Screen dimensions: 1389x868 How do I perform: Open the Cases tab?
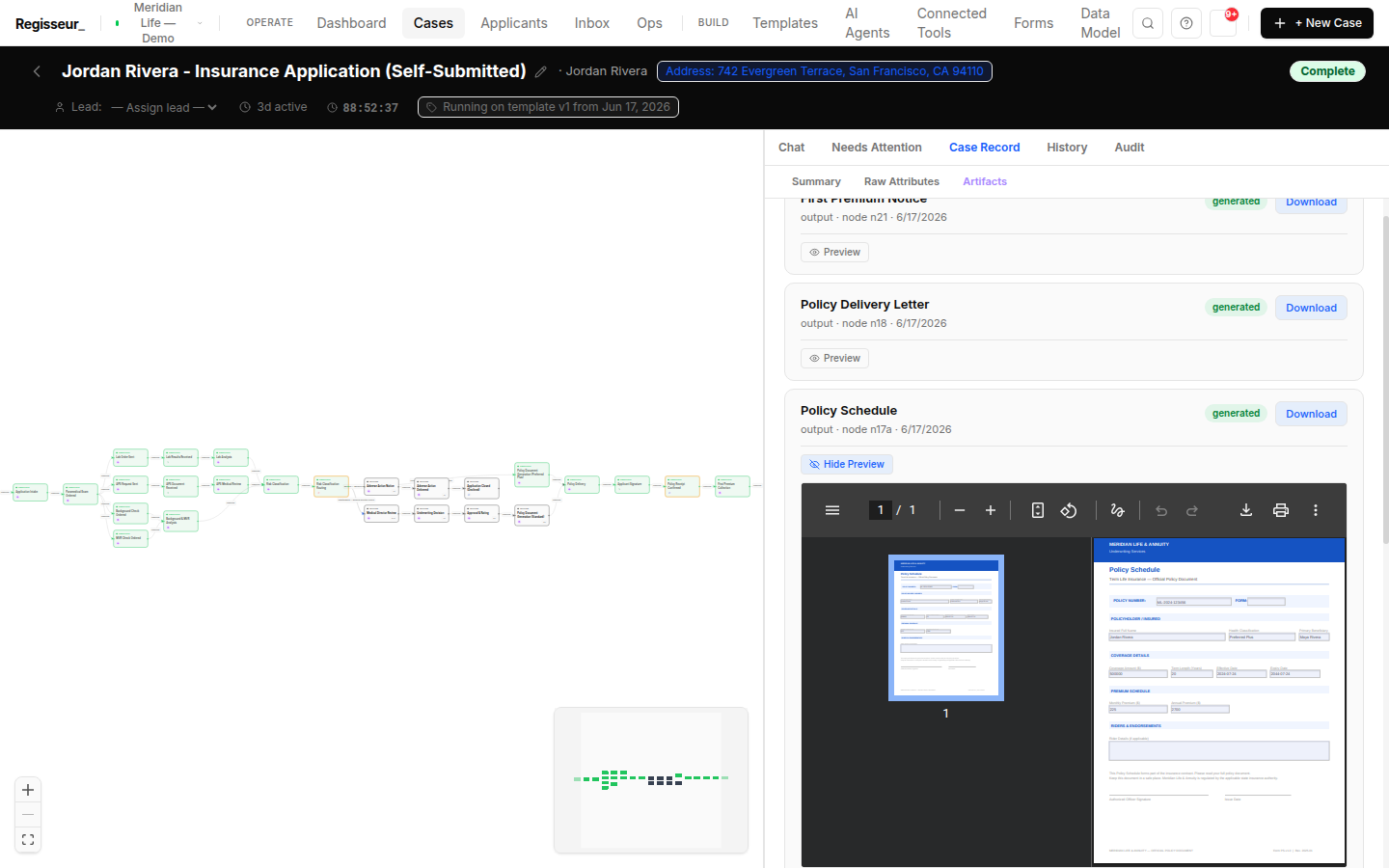point(433,23)
